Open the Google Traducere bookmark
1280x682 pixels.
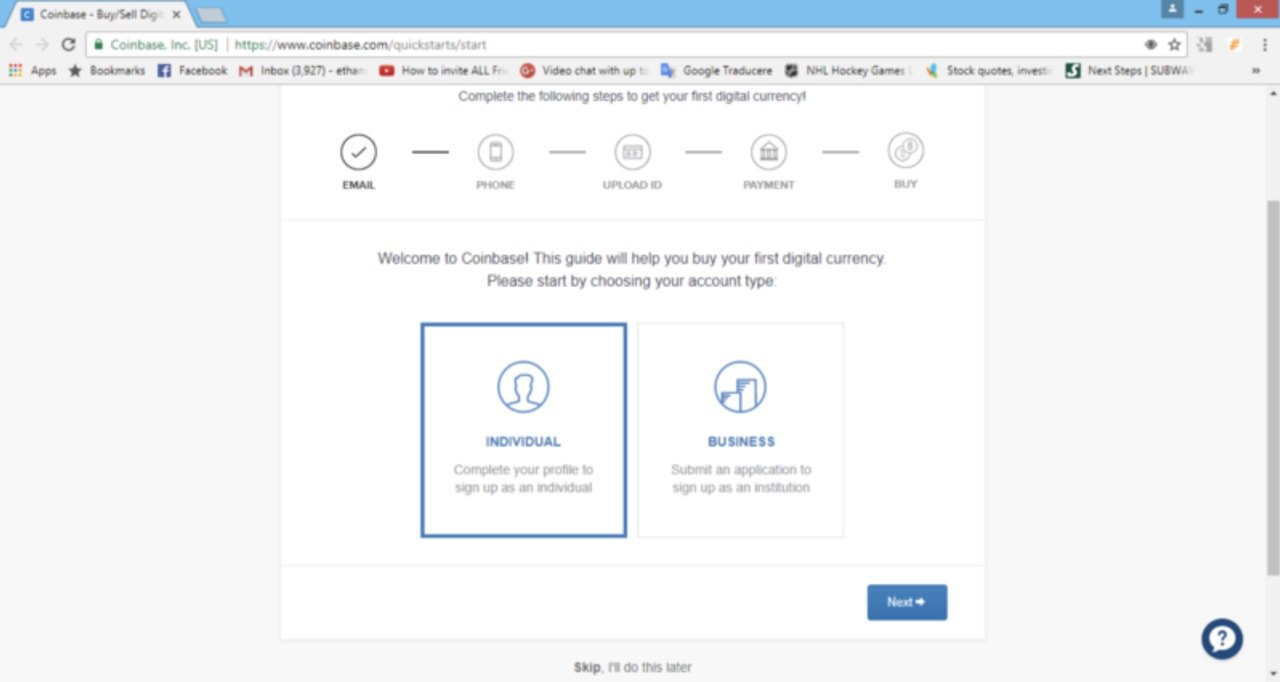pos(716,71)
